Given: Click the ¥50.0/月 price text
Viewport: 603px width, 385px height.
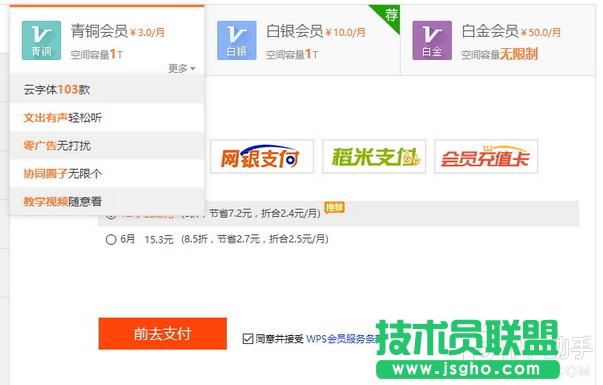Looking at the screenshot, I should pos(541,32).
